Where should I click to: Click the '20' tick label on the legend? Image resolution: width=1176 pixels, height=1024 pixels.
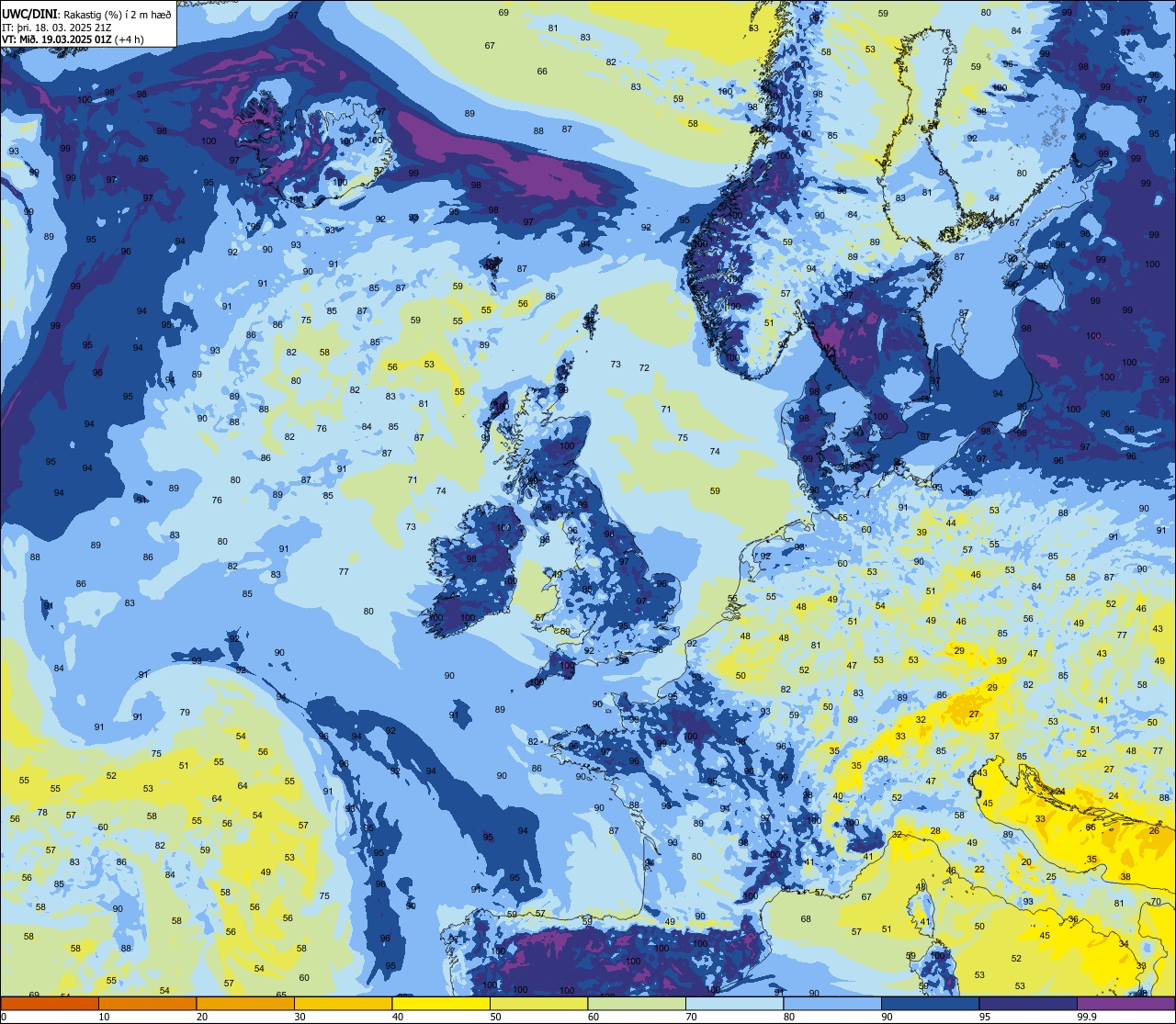202,1017
